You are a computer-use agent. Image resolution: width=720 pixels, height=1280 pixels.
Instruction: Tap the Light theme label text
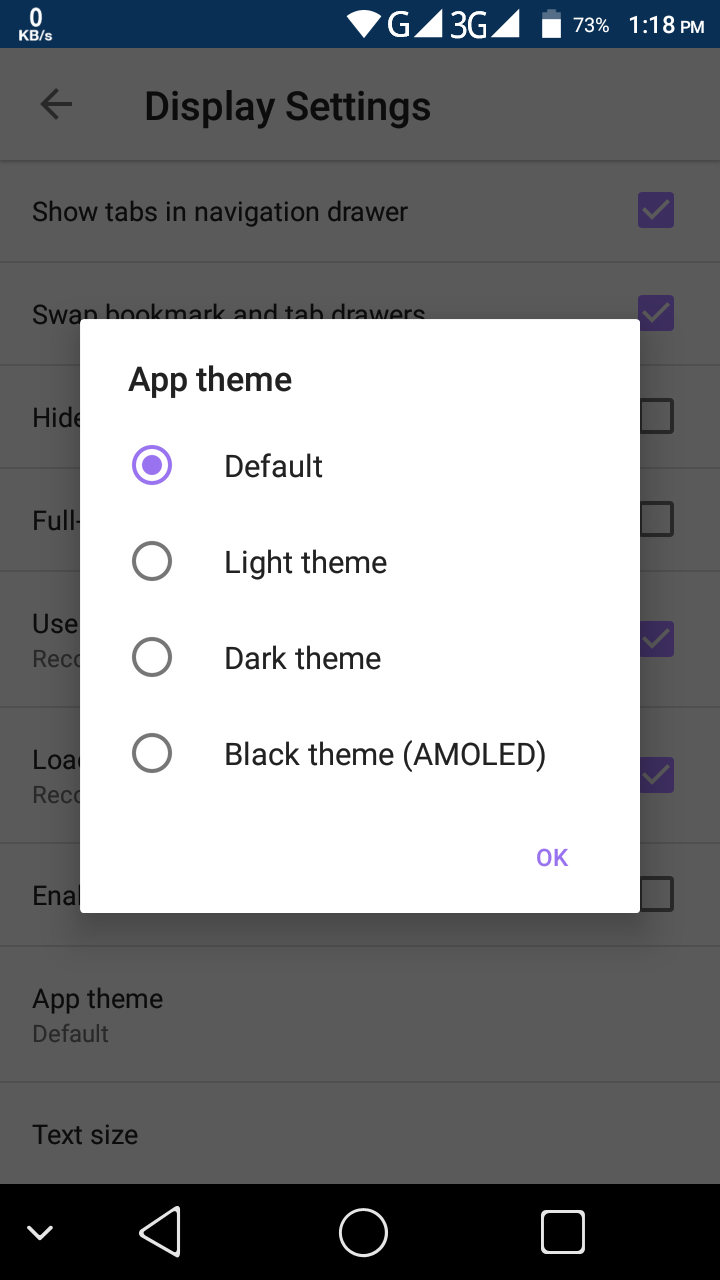[x=305, y=562]
